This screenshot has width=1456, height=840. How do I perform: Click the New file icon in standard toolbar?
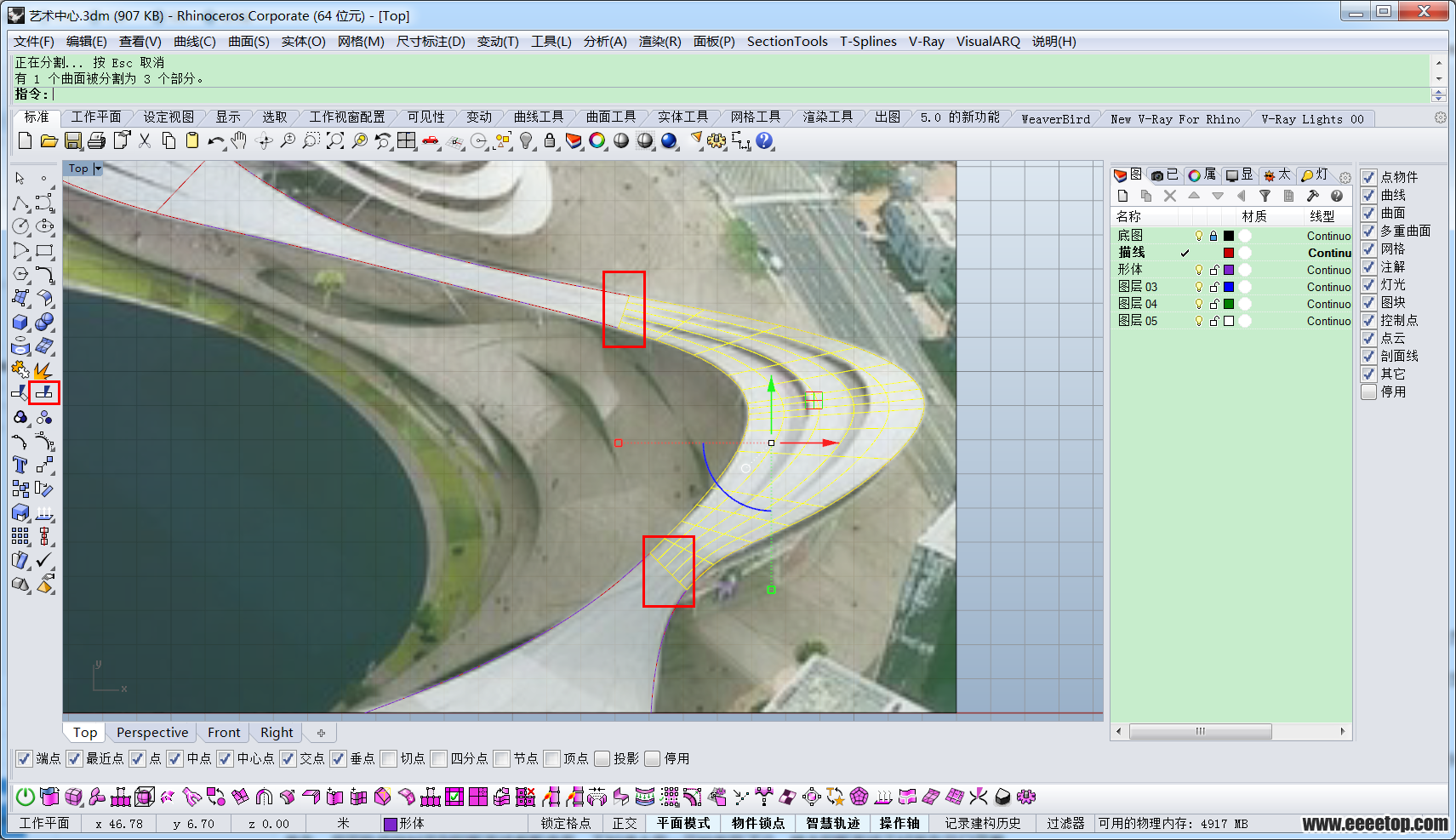point(25,140)
